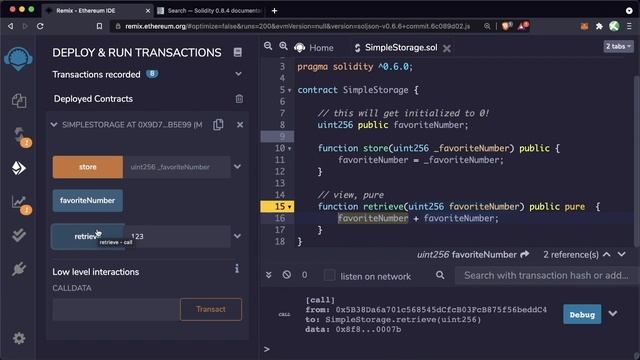Click the pragma solidity ^0.6.0 line
The width and height of the screenshot is (640, 360).
[355, 67]
